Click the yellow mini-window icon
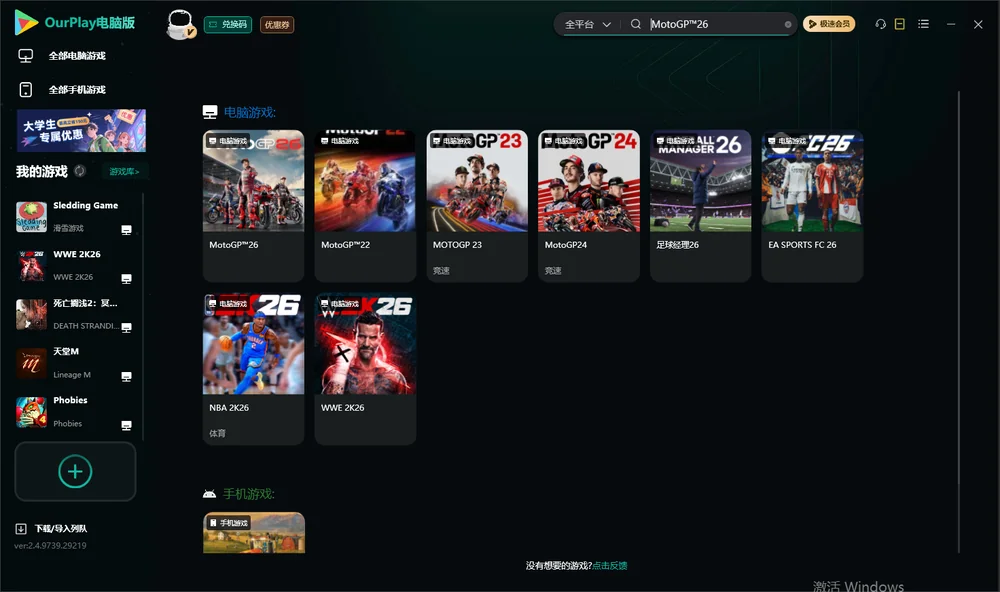Image resolution: width=1000 pixels, height=592 pixels. point(899,24)
